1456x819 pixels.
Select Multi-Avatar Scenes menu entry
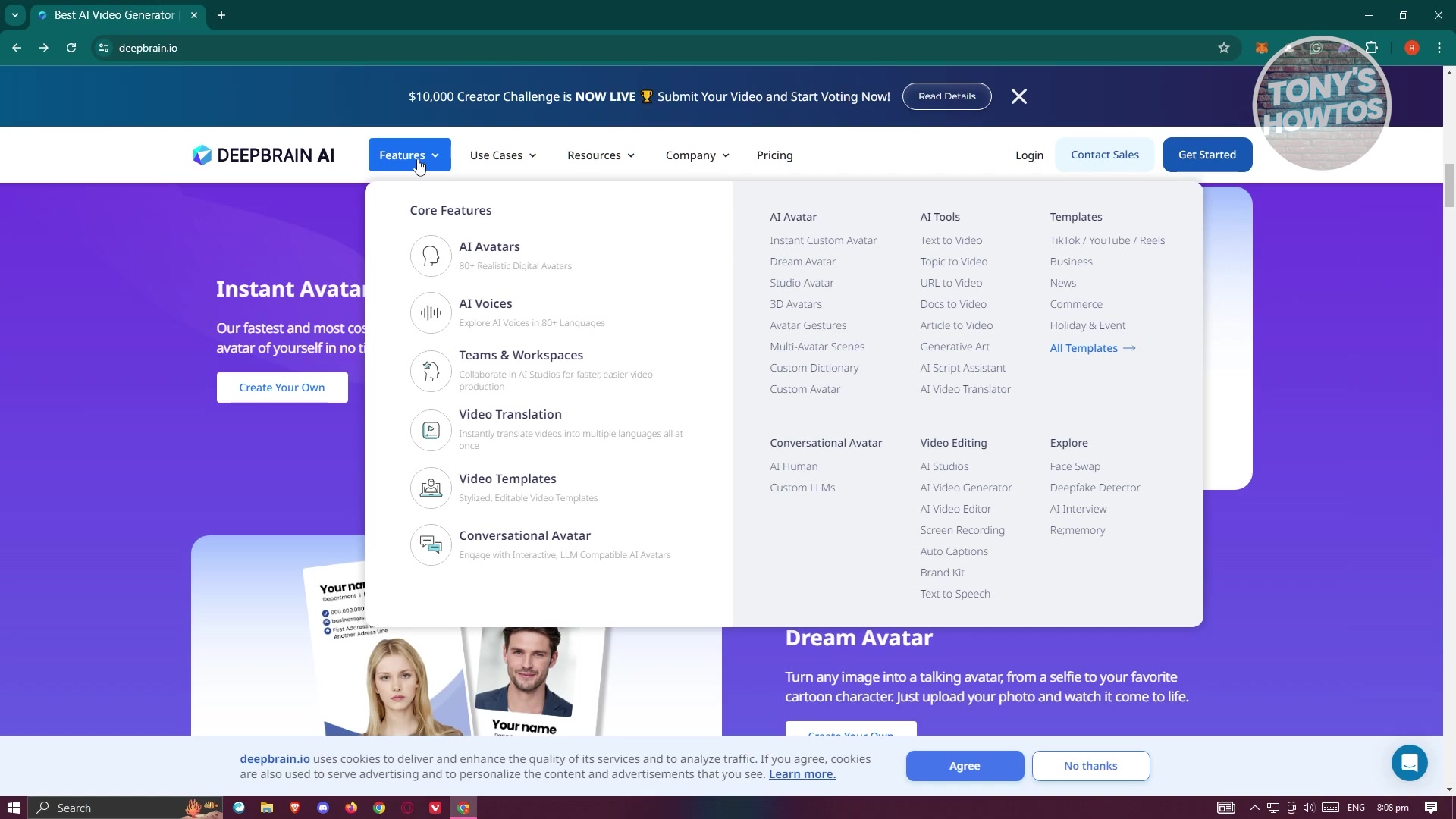pyautogui.click(x=817, y=347)
